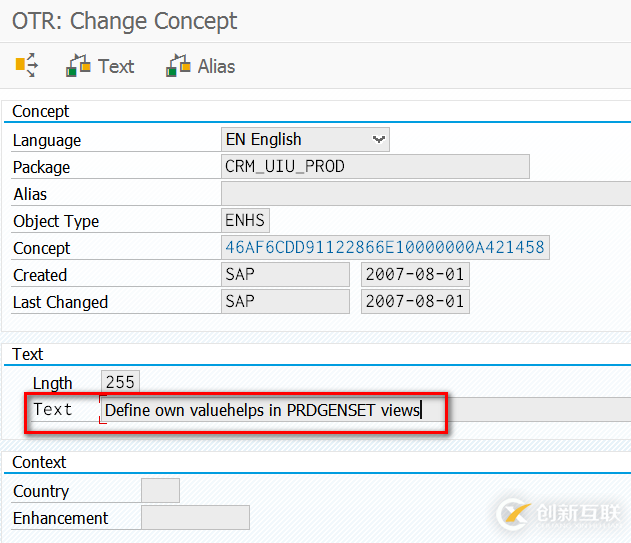
Task: Click the toggle display/change icon in toolbar
Action: [x=27, y=66]
